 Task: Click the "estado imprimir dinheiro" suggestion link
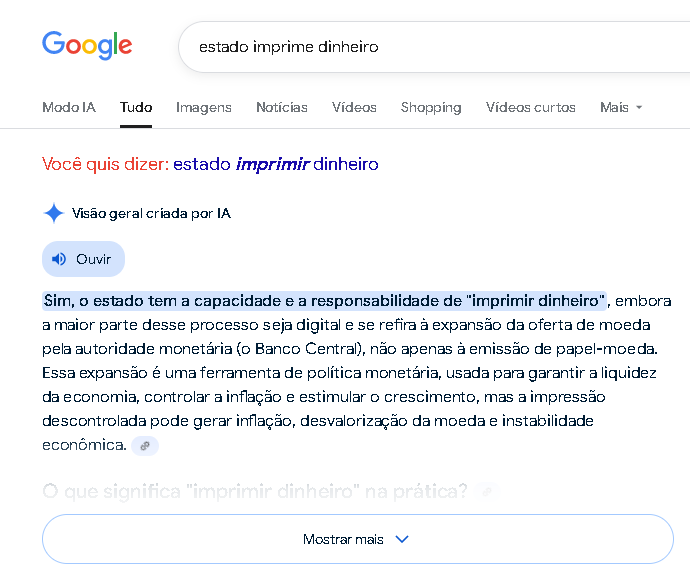[276, 164]
